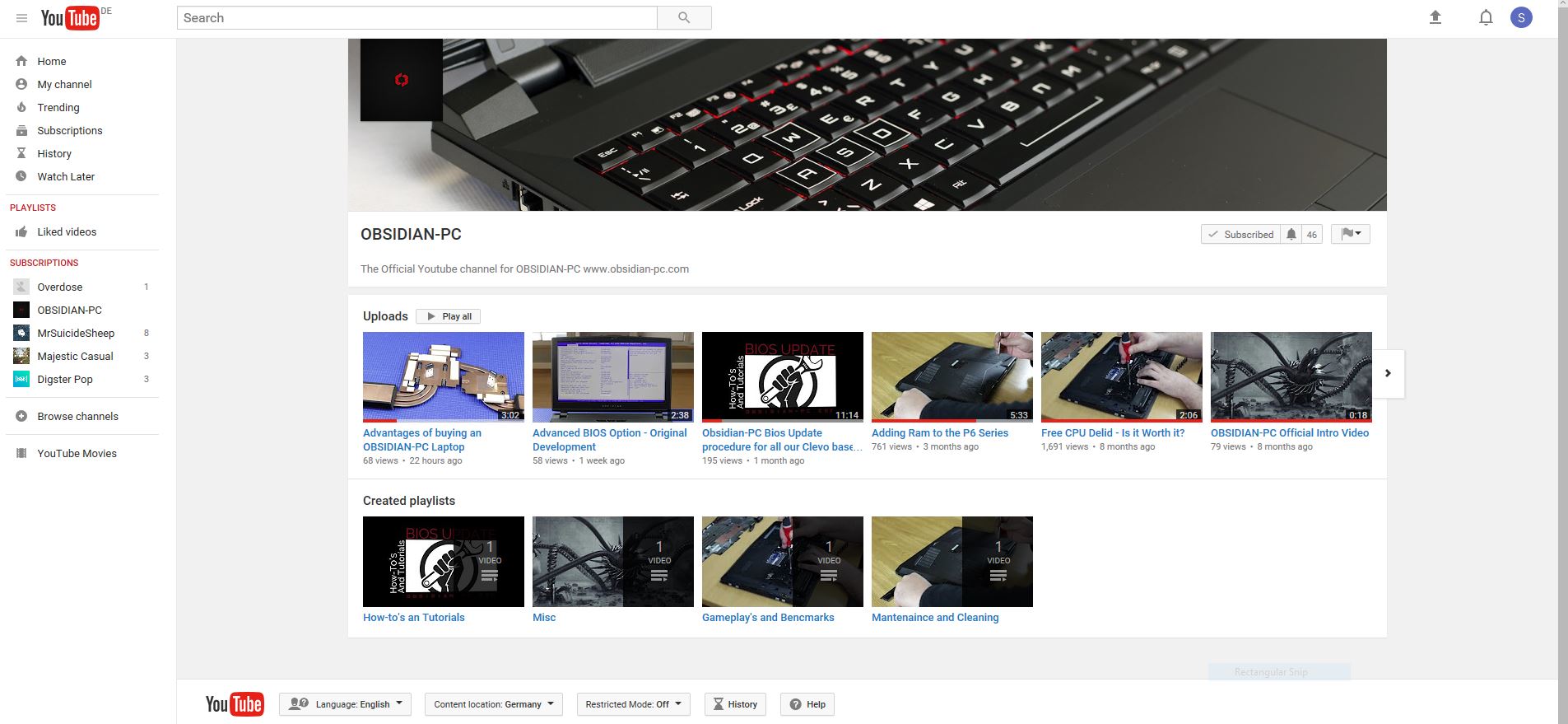
Task: Open Trending in the sidebar
Action: point(58,107)
